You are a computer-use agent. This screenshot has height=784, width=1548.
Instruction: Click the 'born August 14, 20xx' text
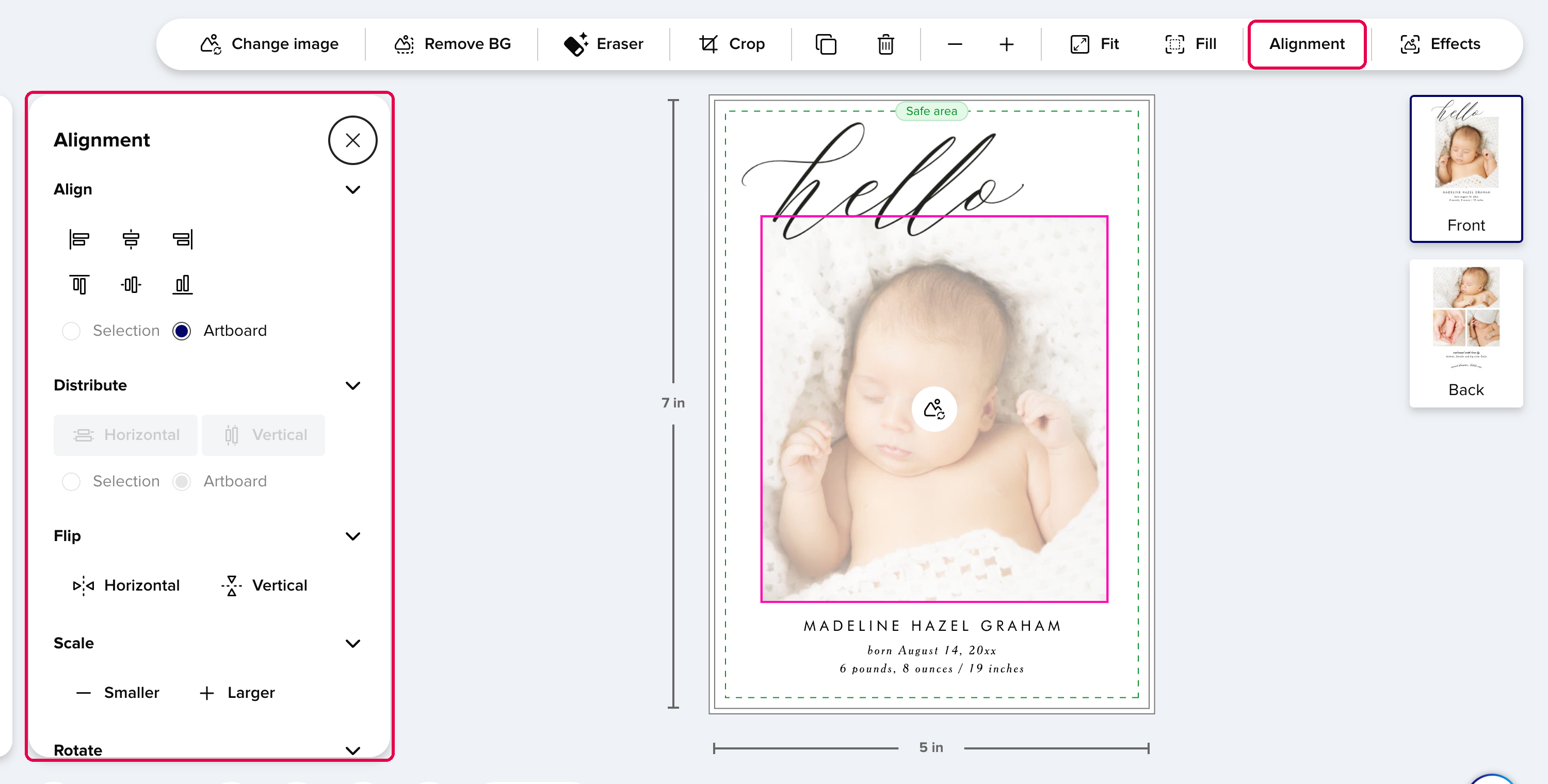932,650
